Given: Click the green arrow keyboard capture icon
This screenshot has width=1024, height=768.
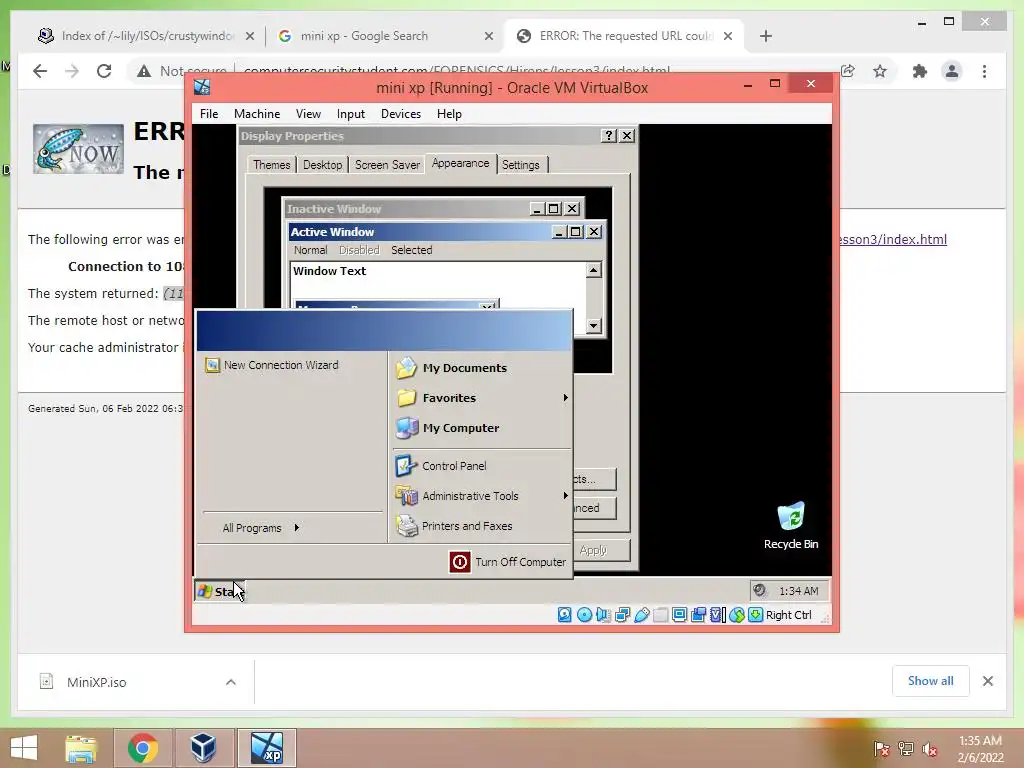Looking at the screenshot, I should point(756,615).
